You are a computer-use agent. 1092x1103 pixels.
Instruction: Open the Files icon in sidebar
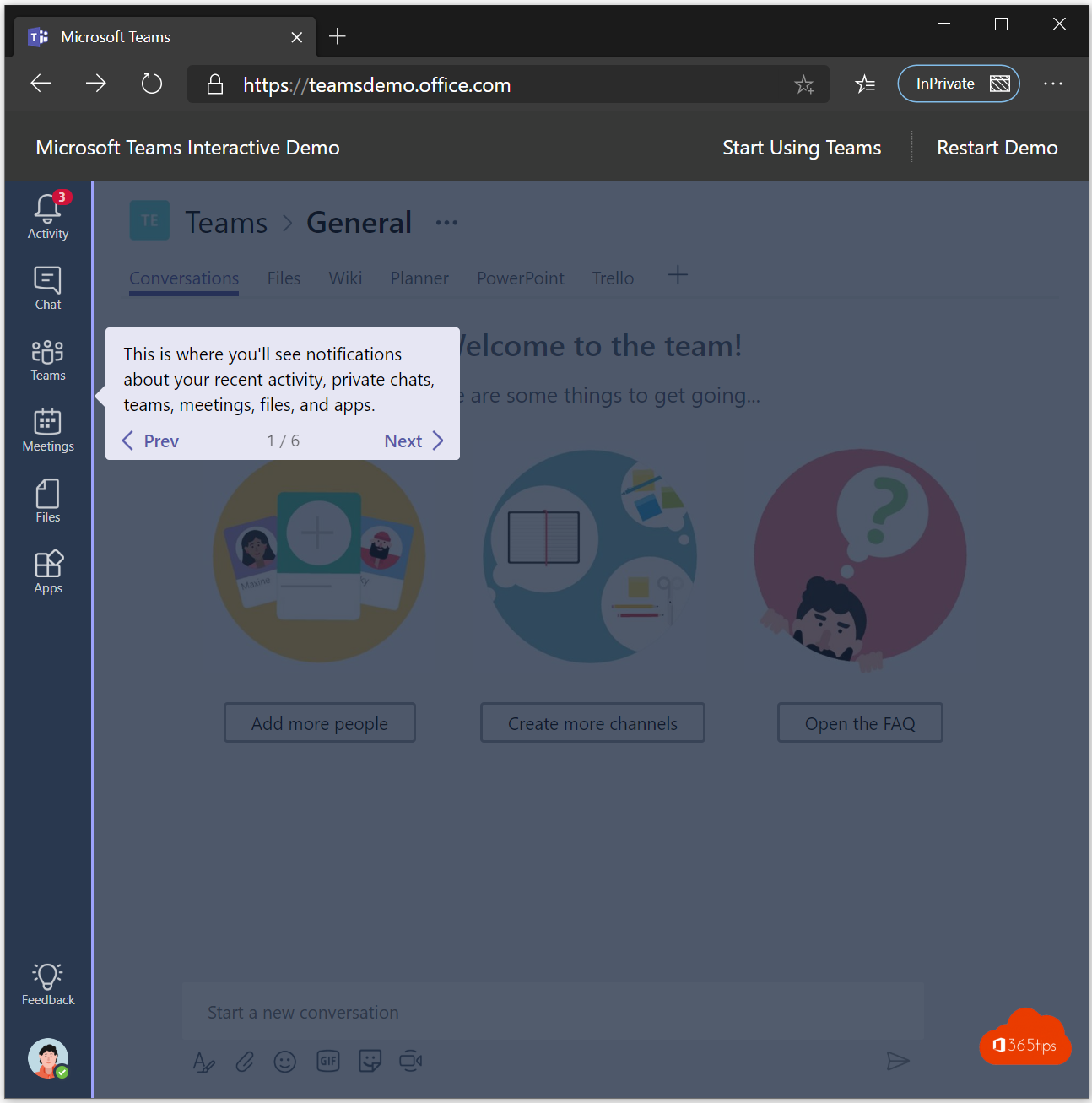coord(48,501)
